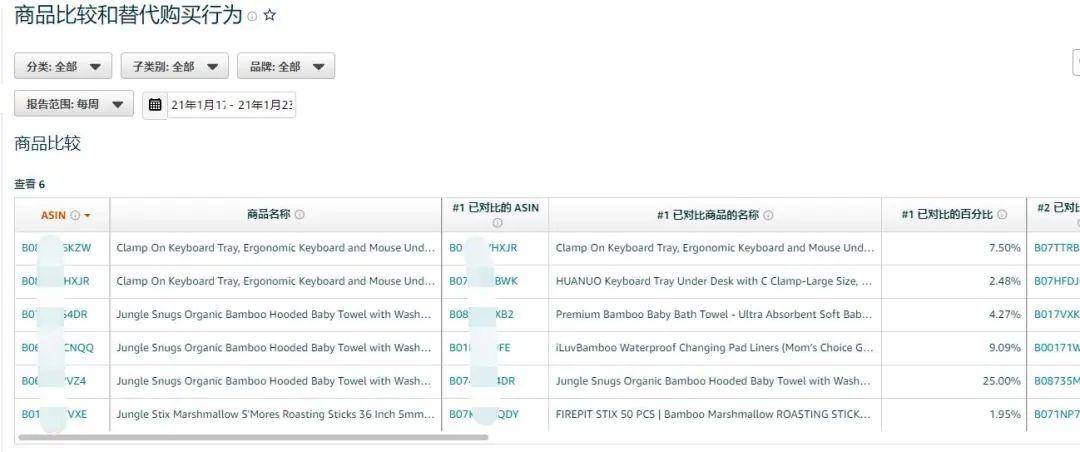Click the 查看 6 result count

click(30, 184)
